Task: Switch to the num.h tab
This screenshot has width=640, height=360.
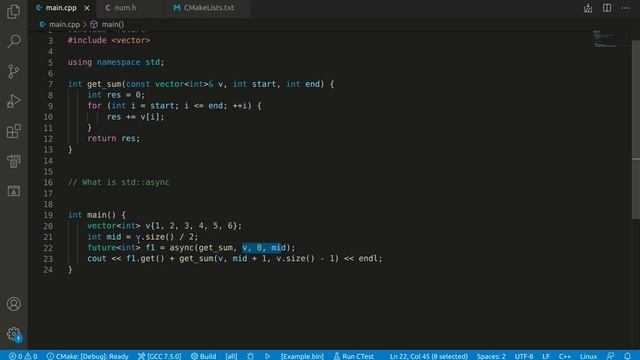Action: point(125,8)
